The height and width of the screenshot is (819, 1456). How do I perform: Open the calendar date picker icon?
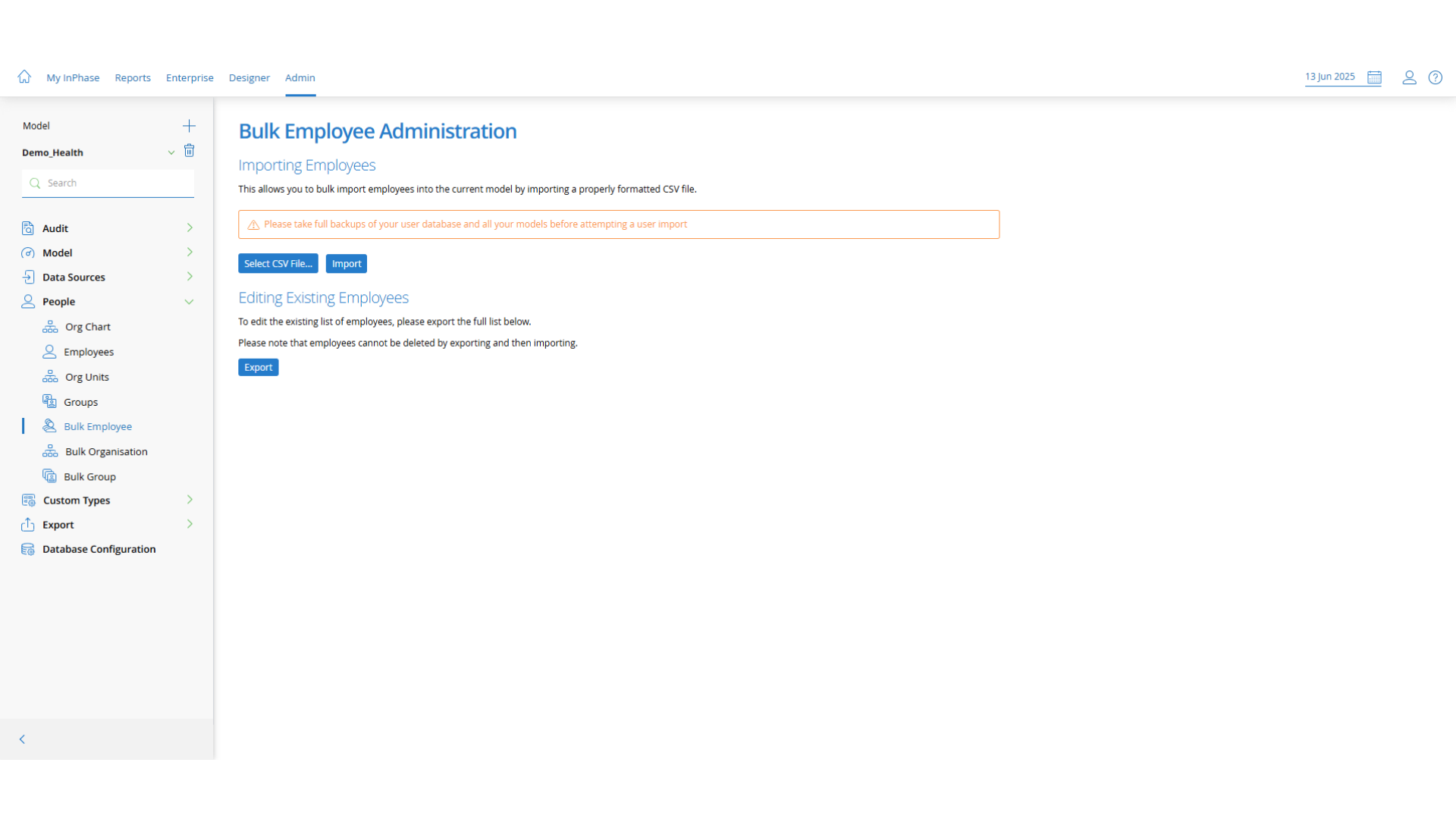point(1374,77)
